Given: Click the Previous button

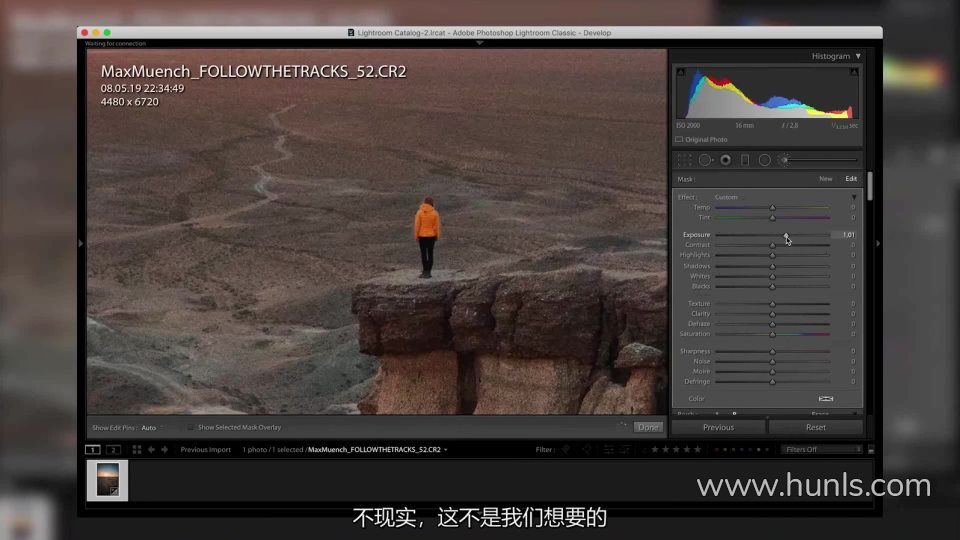Looking at the screenshot, I should point(719,427).
